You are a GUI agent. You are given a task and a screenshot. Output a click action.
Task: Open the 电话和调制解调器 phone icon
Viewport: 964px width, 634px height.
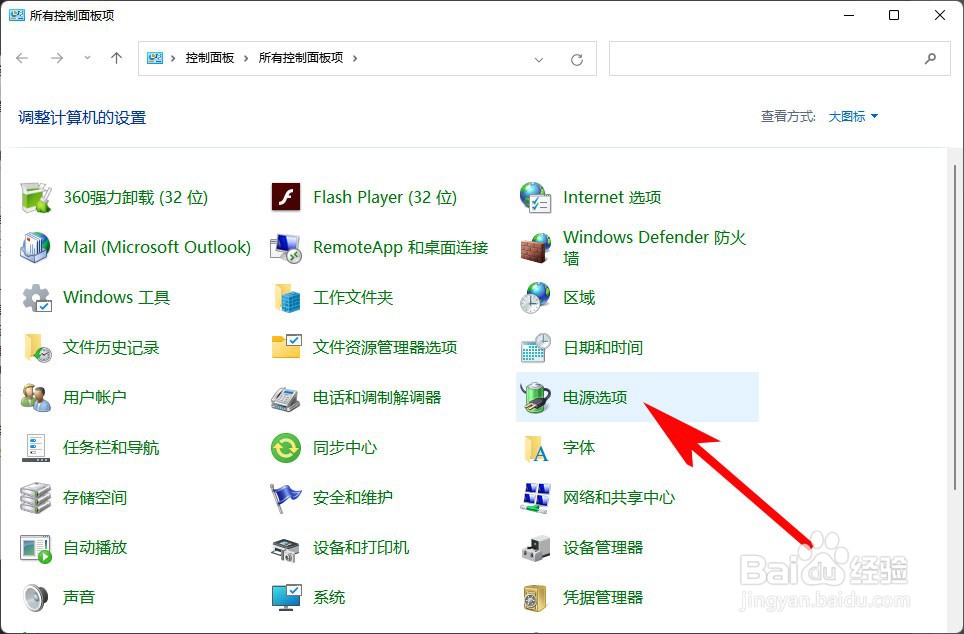[x=286, y=398]
